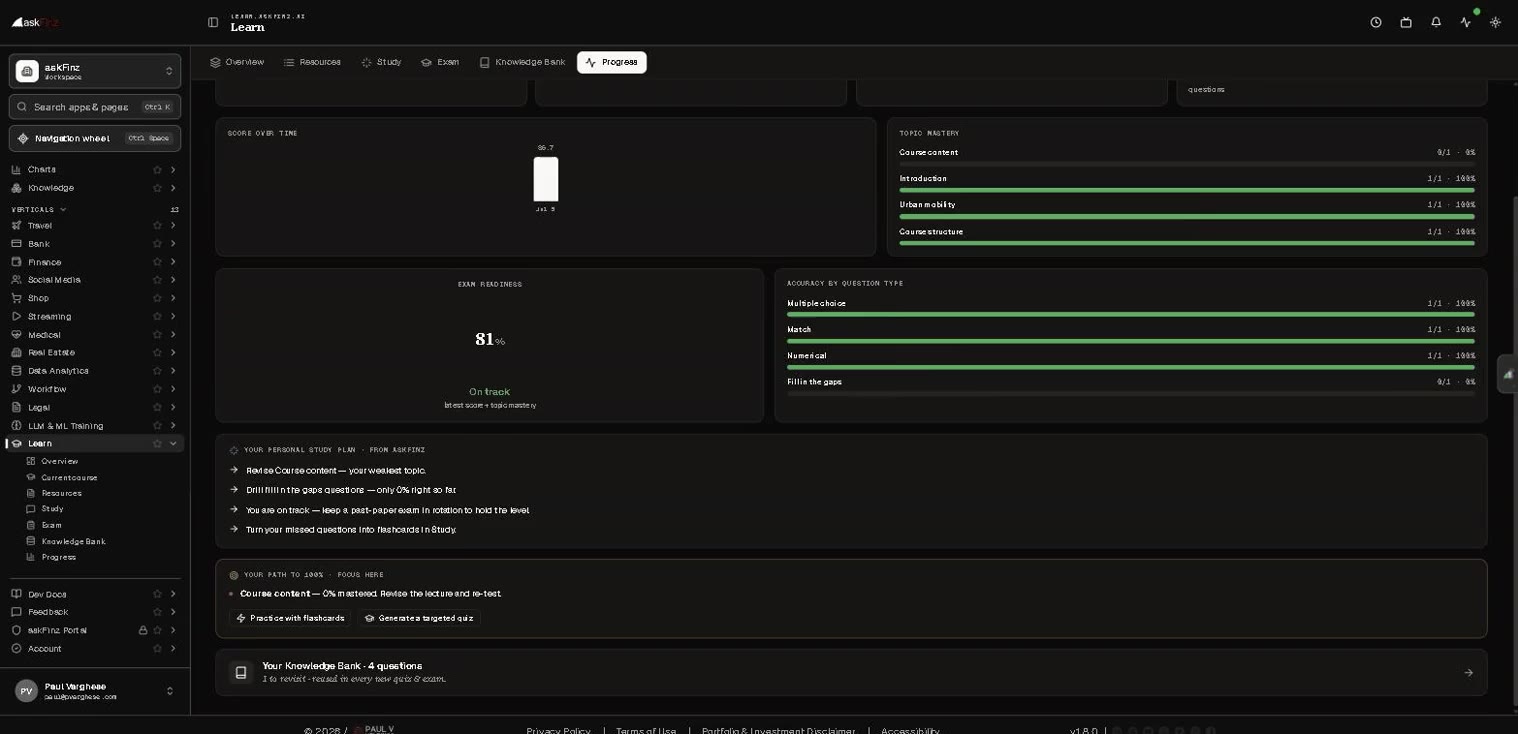Open the Navigation wheel button
The image size is (1518, 734).
click(95, 139)
